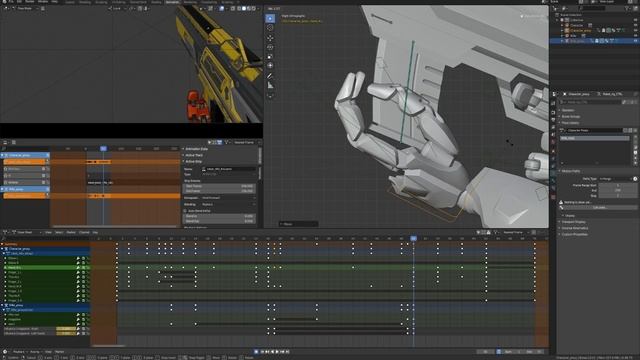Expand Viewport Display section
The width and height of the screenshot is (640, 360).
(x=573, y=222)
